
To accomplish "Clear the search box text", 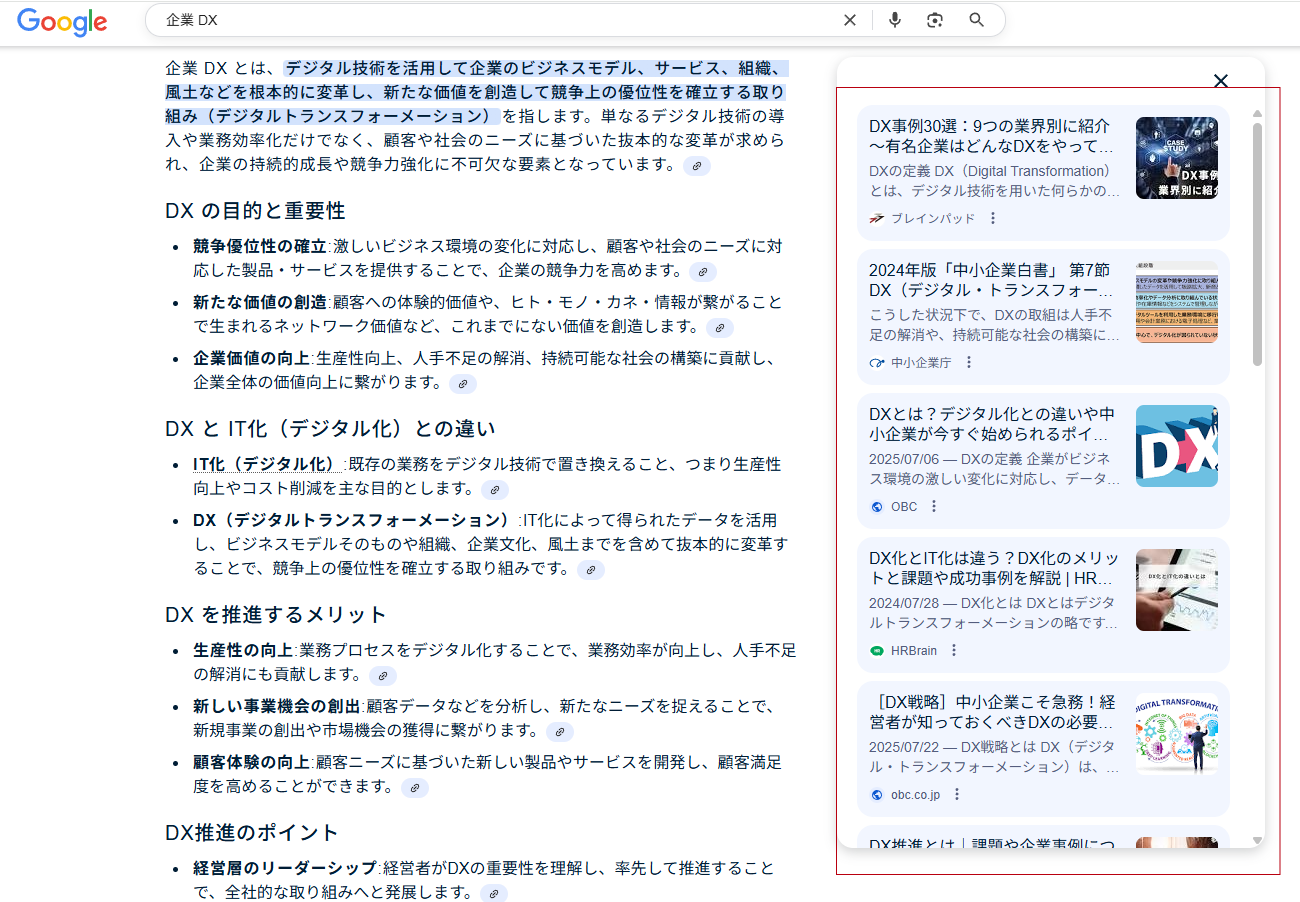I will pos(849,20).
